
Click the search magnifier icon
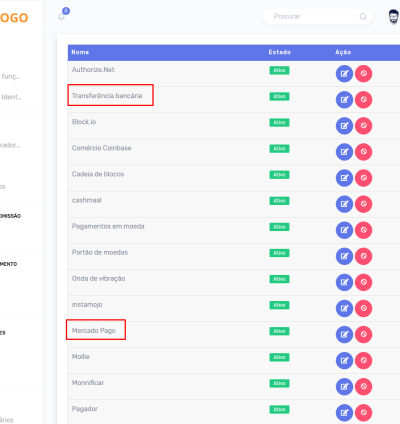363,16
